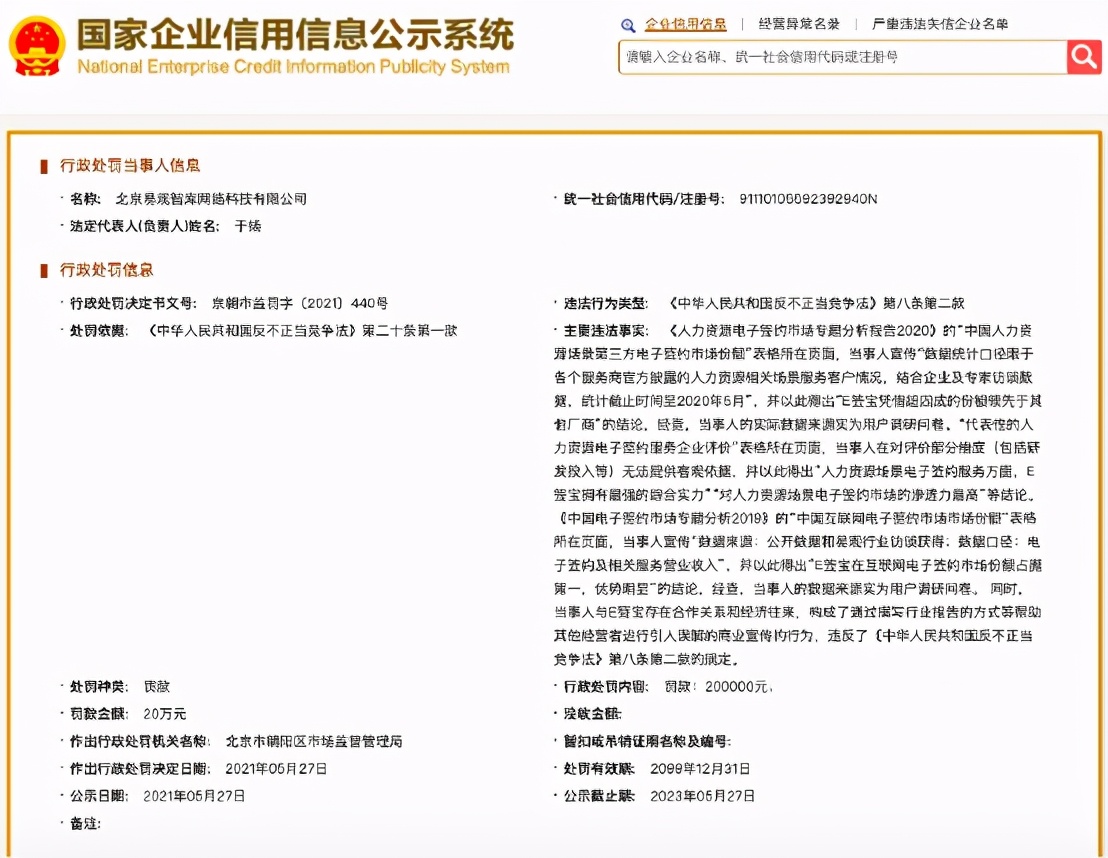Click the red magnifier search button
The height and width of the screenshot is (858, 1108).
[1083, 57]
